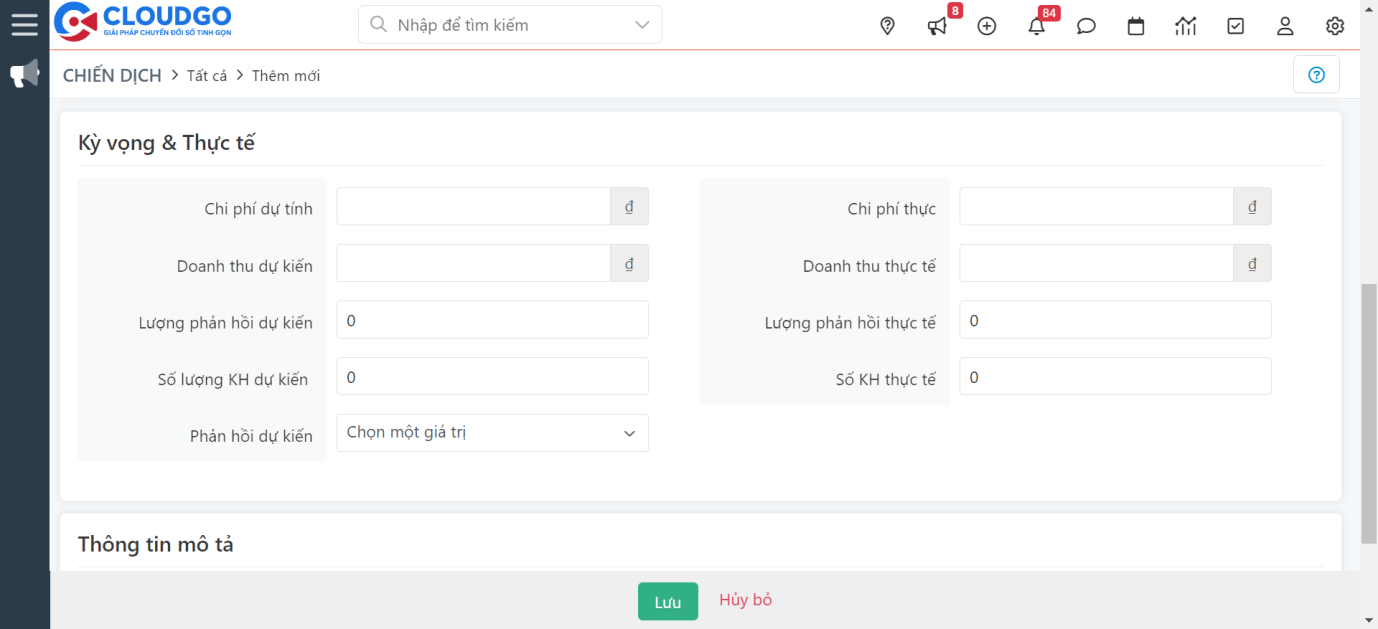Click the quick create plus icon
This screenshot has width=1378, height=629.
coord(987,26)
